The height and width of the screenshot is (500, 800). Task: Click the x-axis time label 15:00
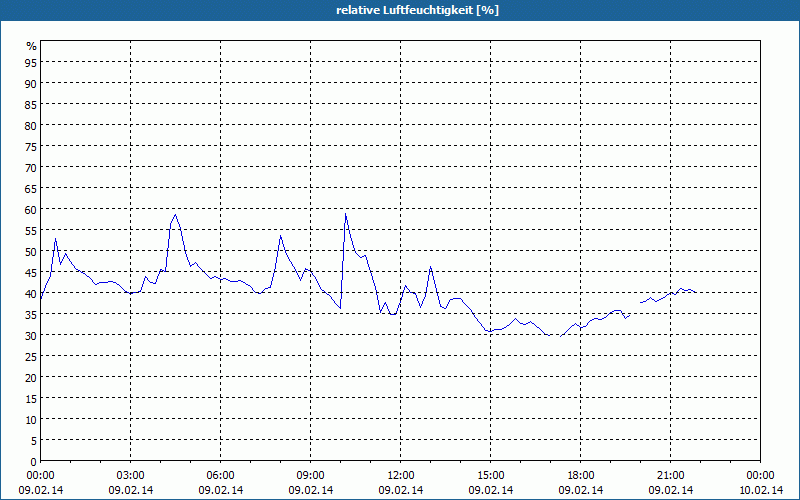(490, 476)
